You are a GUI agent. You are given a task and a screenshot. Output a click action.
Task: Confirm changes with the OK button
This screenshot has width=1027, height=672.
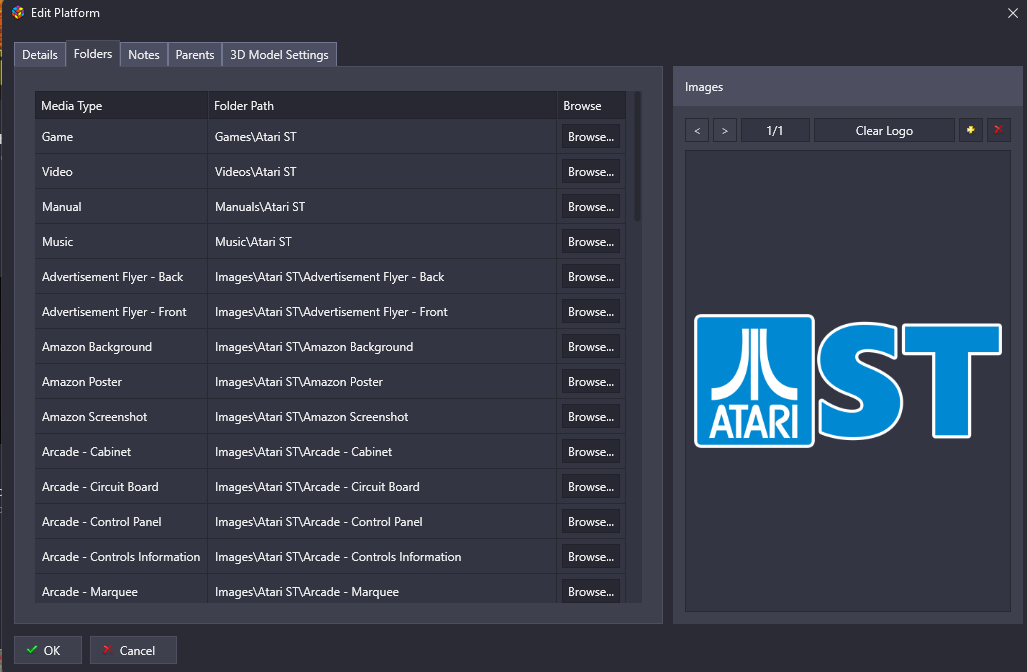(x=48, y=650)
